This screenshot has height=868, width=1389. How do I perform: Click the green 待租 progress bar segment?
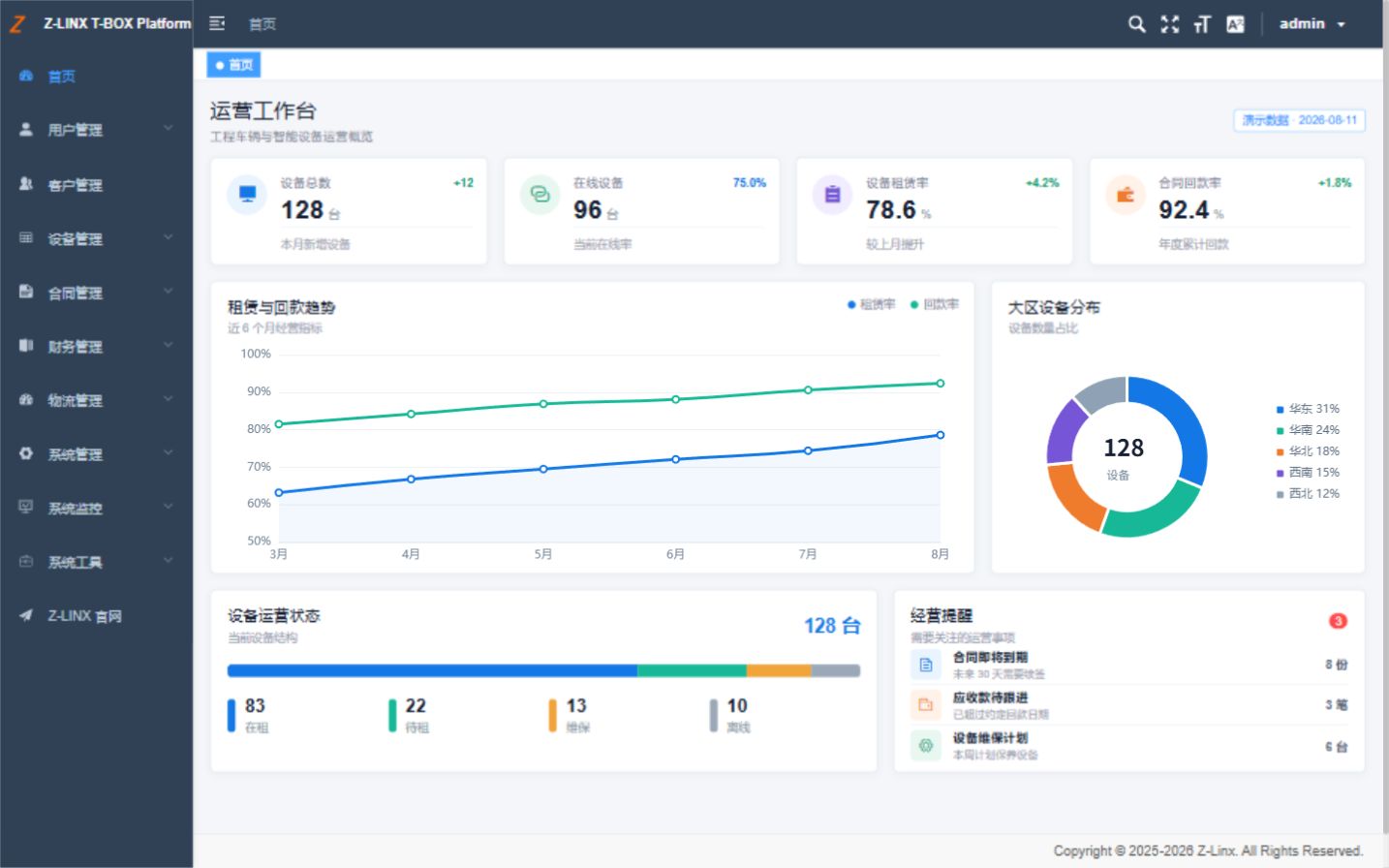click(x=692, y=670)
